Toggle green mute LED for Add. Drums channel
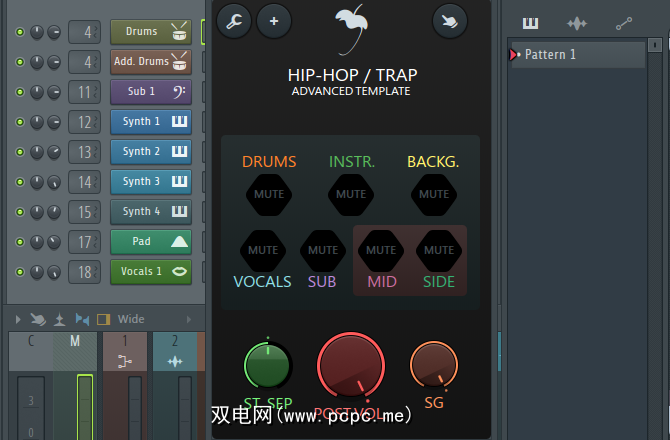 tap(20, 62)
